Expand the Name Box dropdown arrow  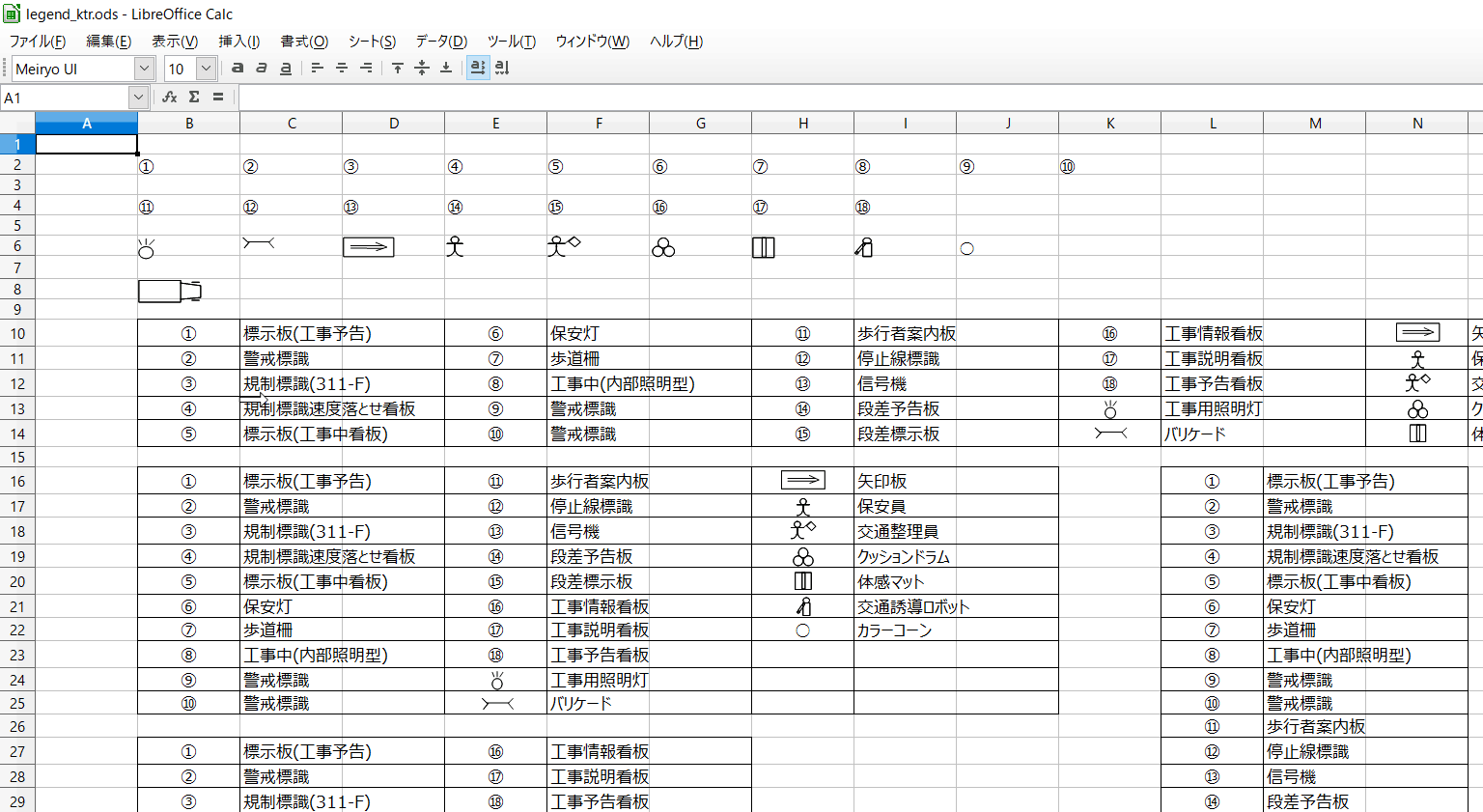[x=138, y=98]
